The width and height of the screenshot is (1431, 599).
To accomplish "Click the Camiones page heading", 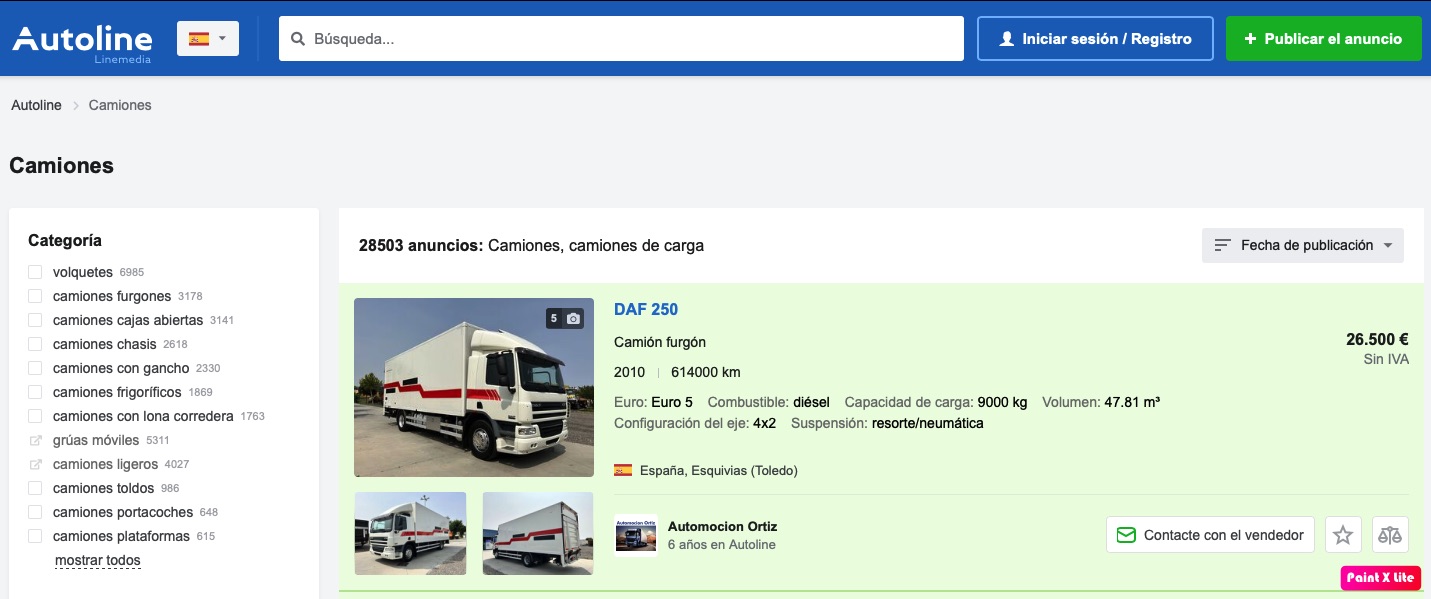I will [62, 165].
